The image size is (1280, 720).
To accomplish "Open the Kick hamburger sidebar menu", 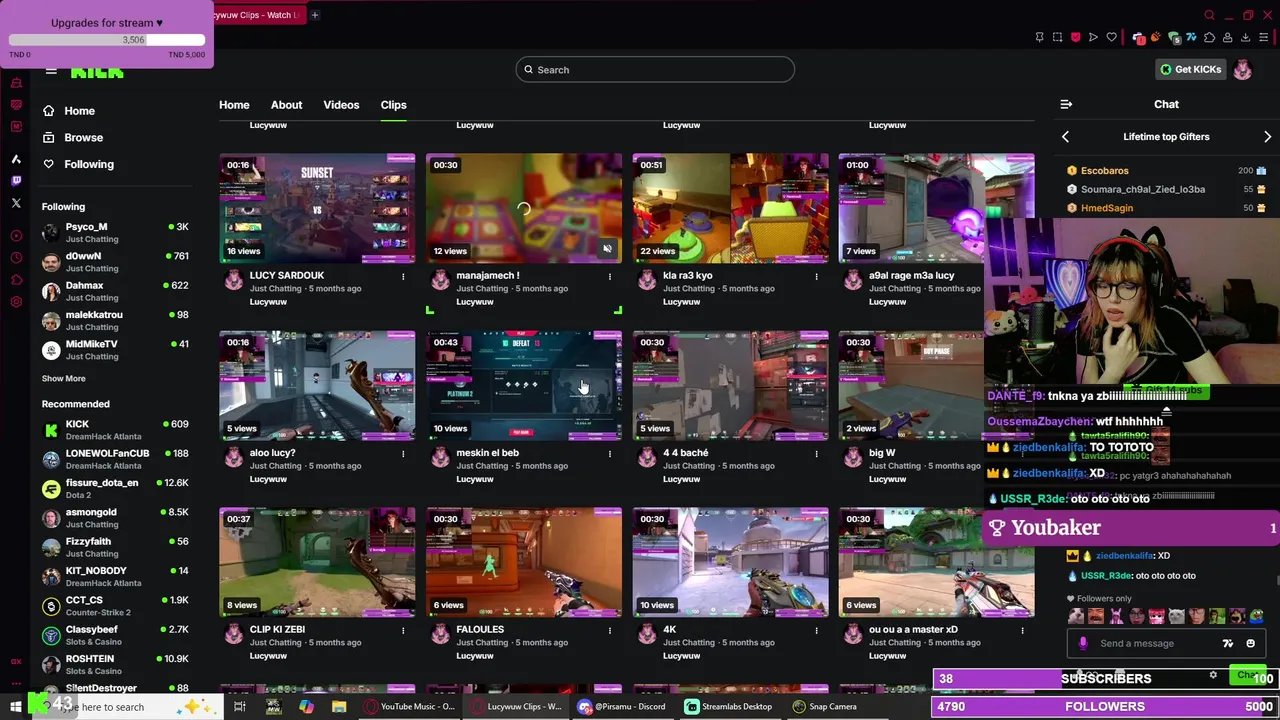I will coord(51,71).
